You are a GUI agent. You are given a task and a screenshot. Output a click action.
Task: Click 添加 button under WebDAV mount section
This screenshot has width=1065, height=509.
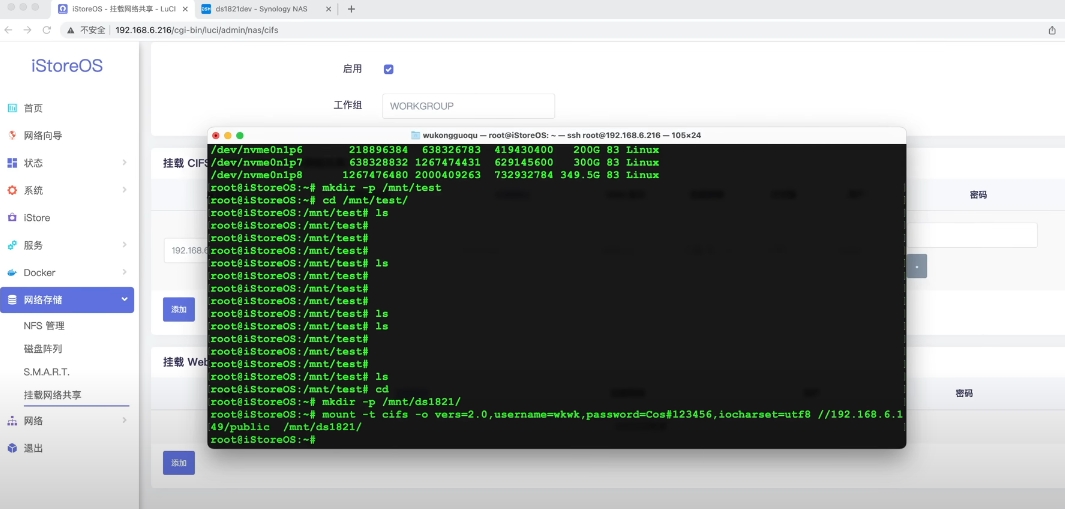point(179,463)
